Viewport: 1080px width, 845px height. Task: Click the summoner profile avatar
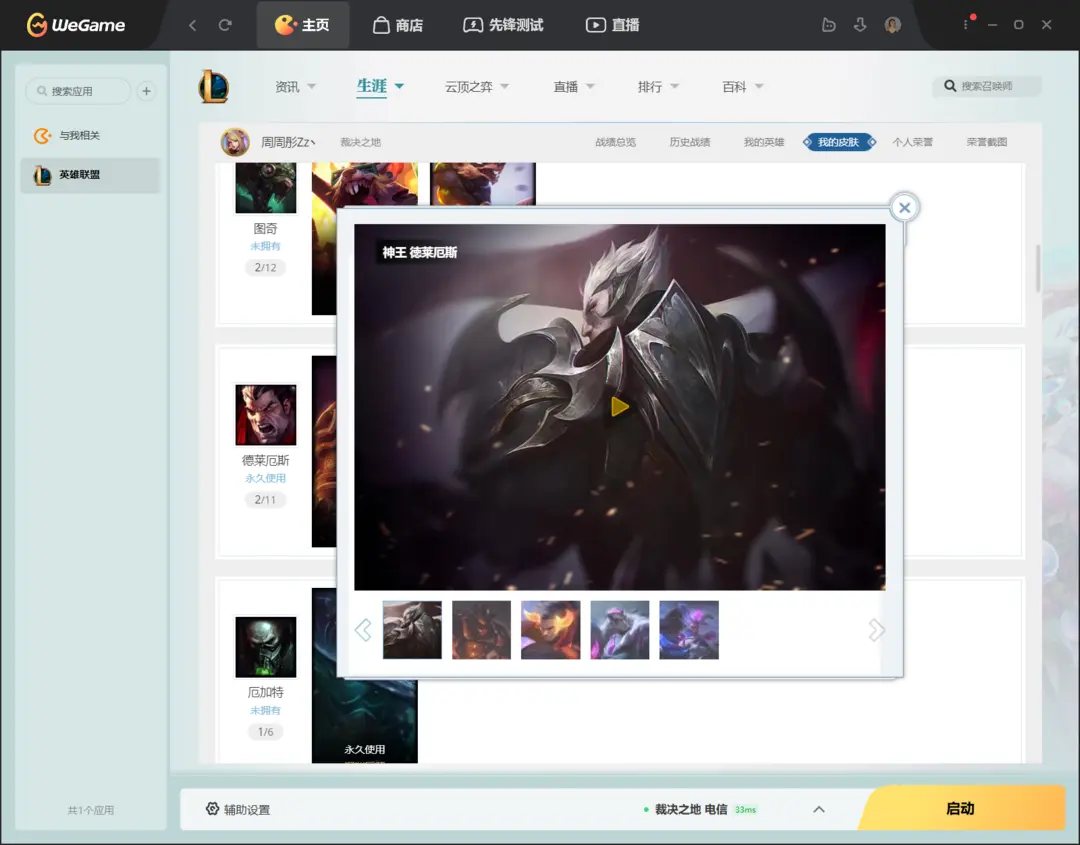click(235, 142)
